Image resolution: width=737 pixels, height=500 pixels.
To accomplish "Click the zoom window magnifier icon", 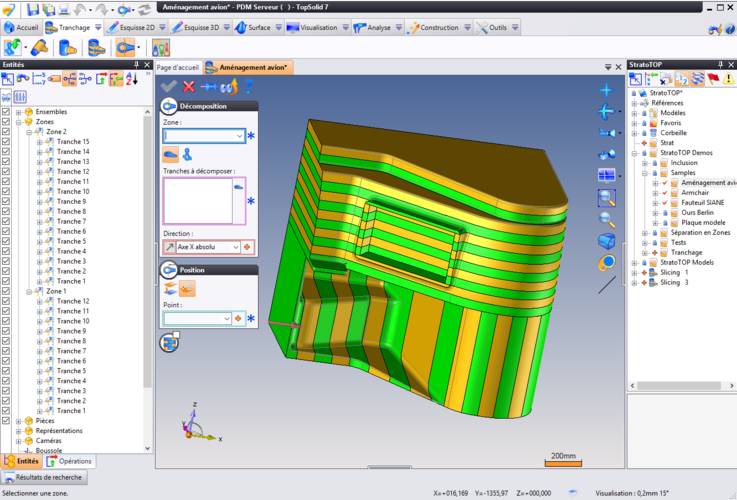I will coord(606,198).
